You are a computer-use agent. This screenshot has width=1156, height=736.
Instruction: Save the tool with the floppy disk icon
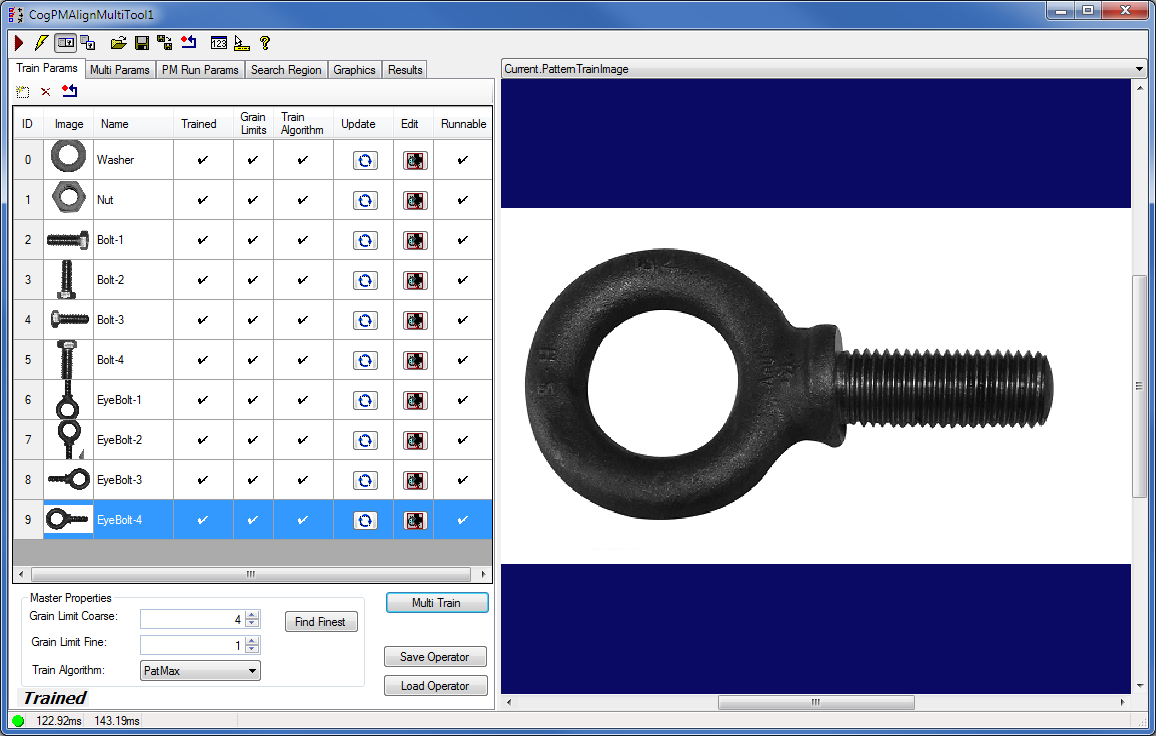[x=141, y=43]
